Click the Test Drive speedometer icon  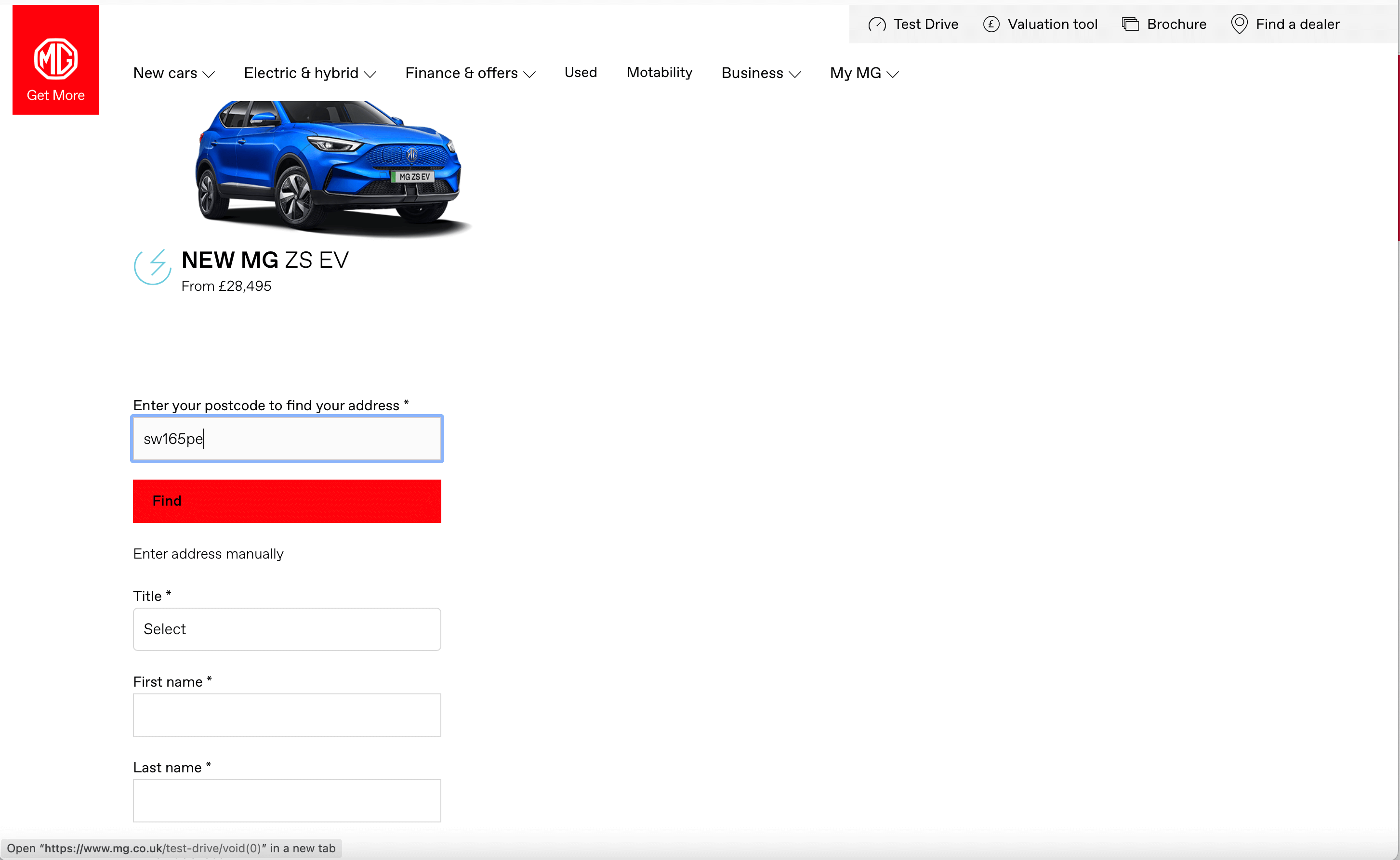(877, 25)
